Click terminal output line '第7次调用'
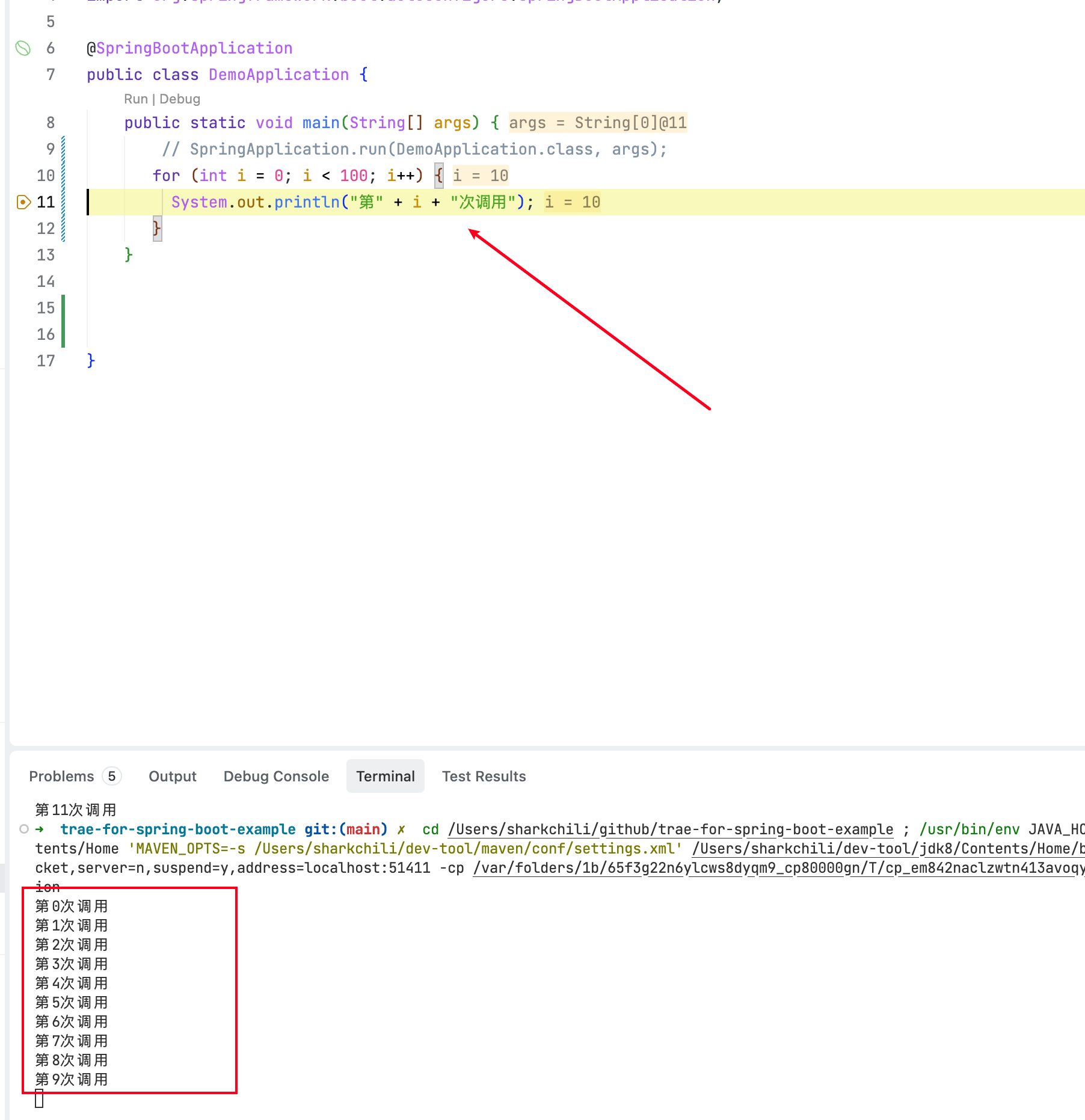Screen dimensions: 1085x1120 71,1041
